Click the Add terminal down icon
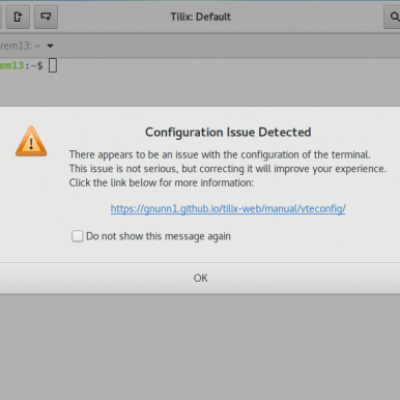This screenshot has width=400, height=400. point(46,17)
